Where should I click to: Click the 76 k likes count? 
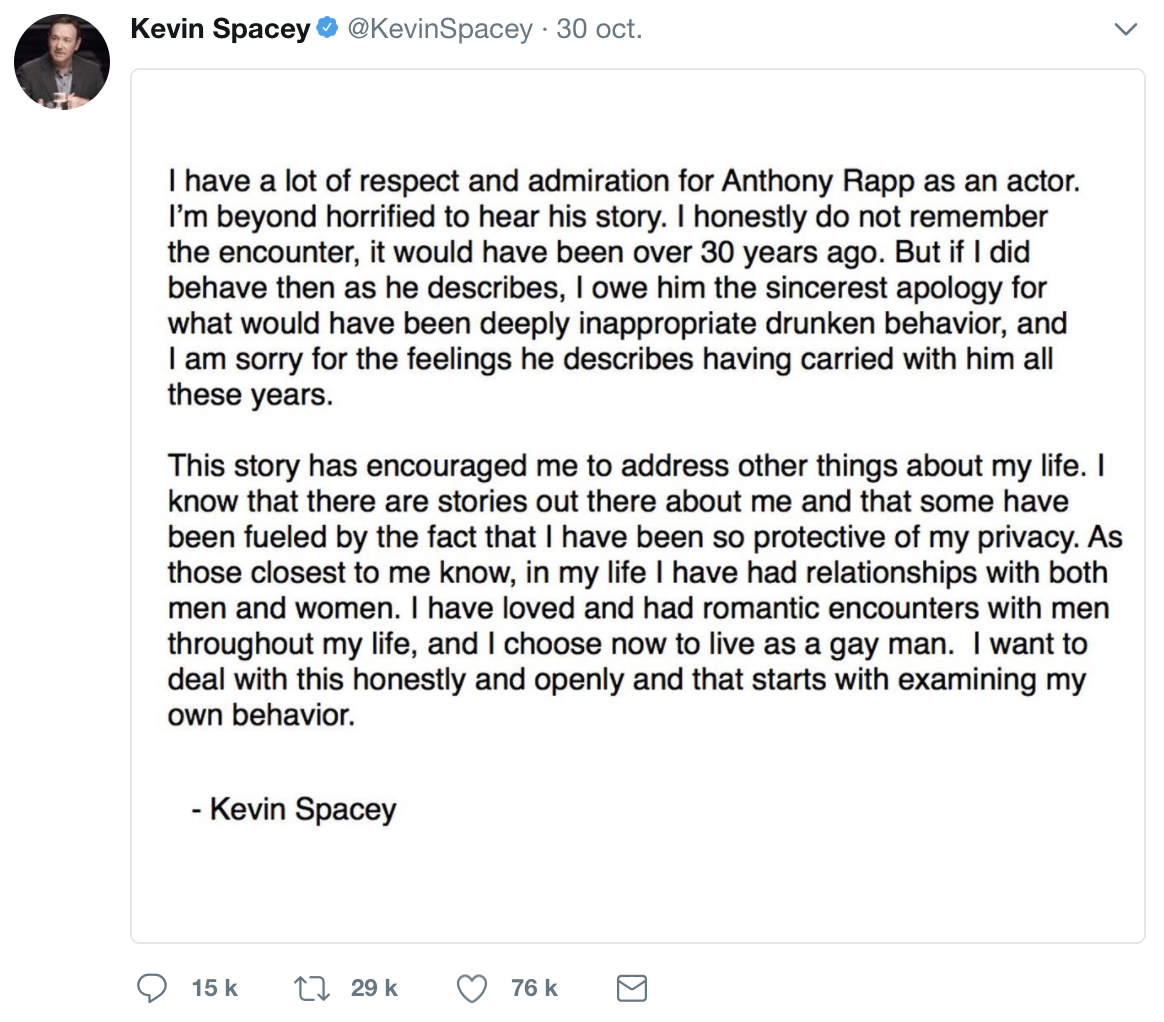[534, 988]
